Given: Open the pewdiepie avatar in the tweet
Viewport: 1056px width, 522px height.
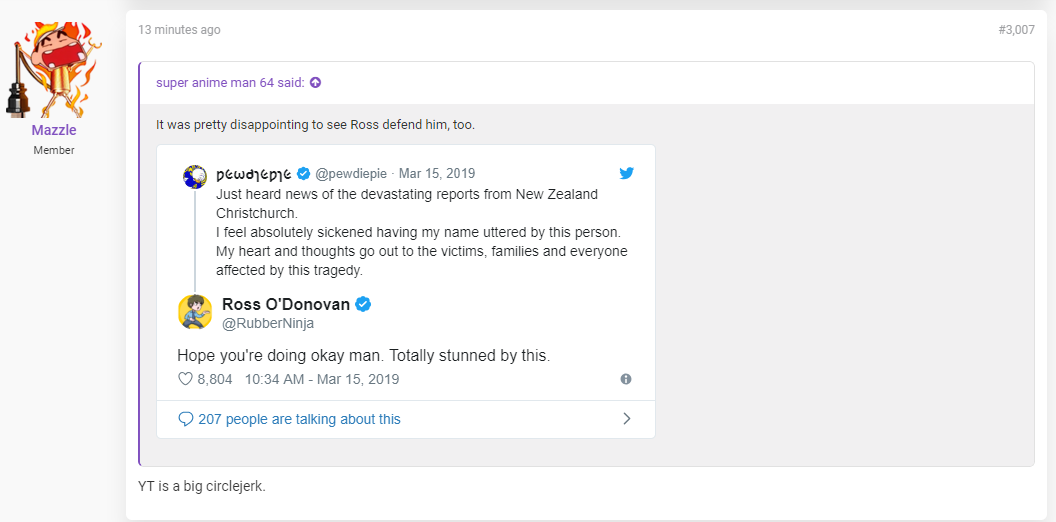Looking at the screenshot, I should pos(195,177).
